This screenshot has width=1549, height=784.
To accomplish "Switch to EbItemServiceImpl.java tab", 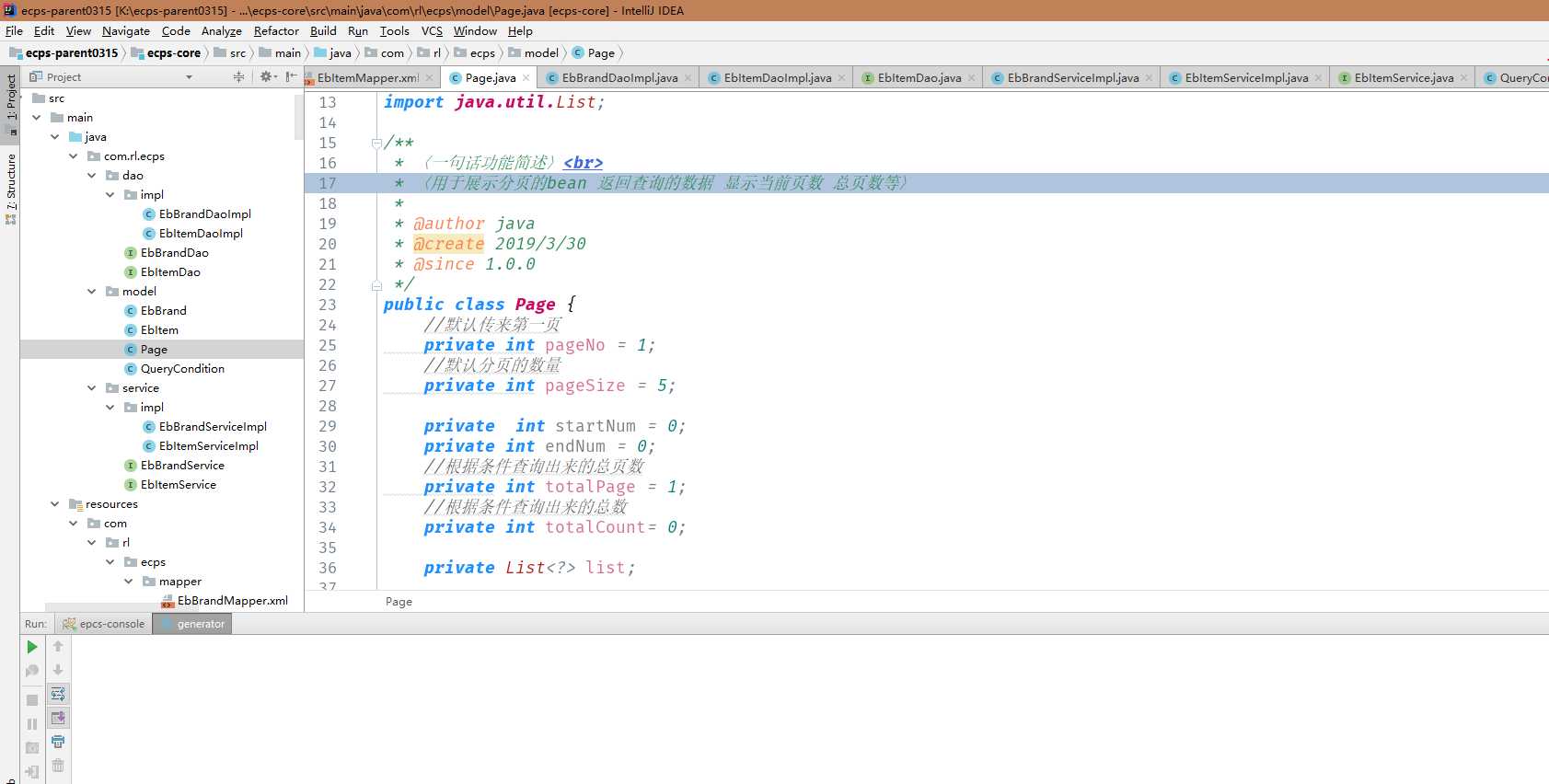I will coord(1246,78).
